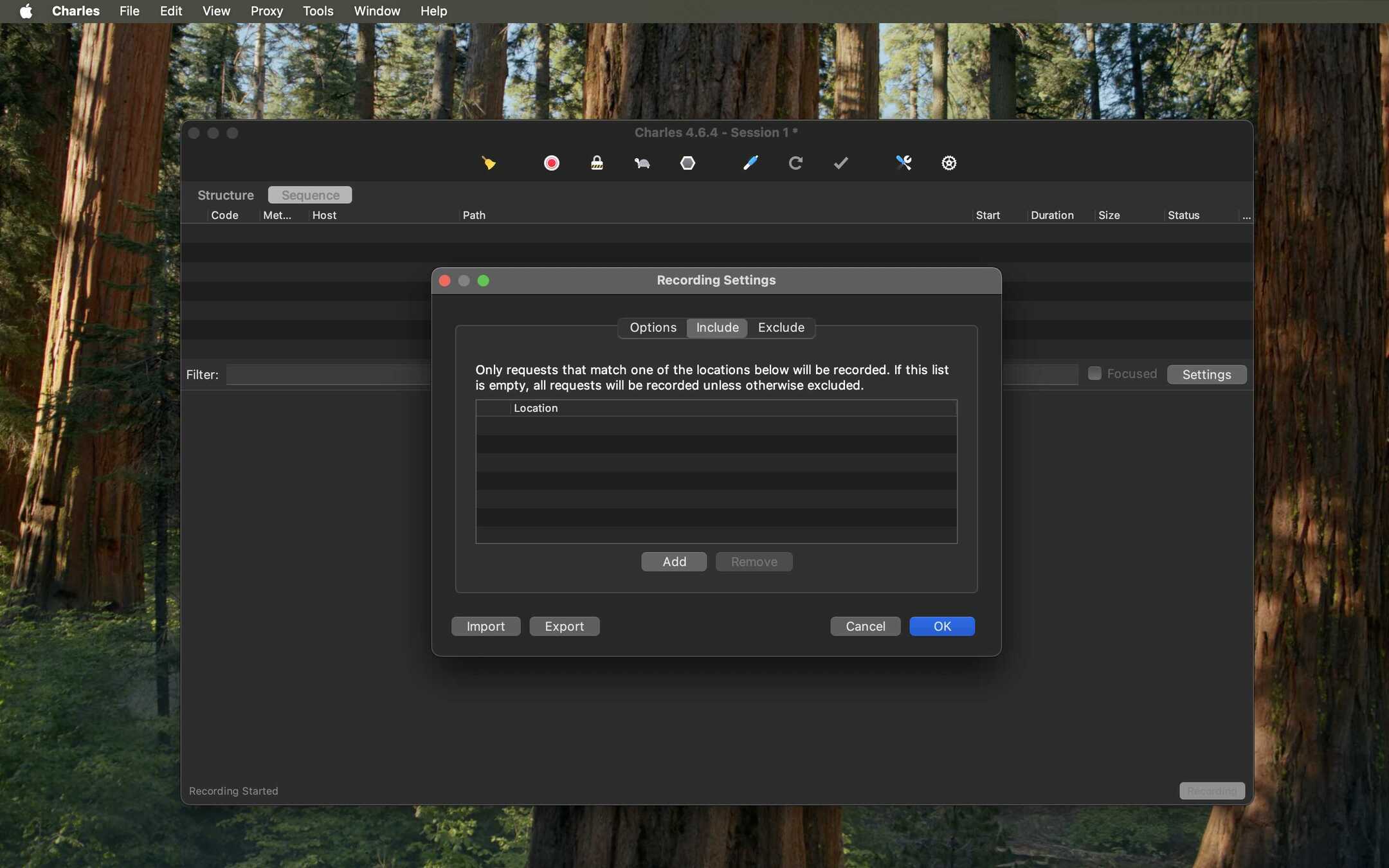This screenshot has width=1389, height=868.
Task: Click the Repeat request arrow icon
Action: click(x=795, y=163)
